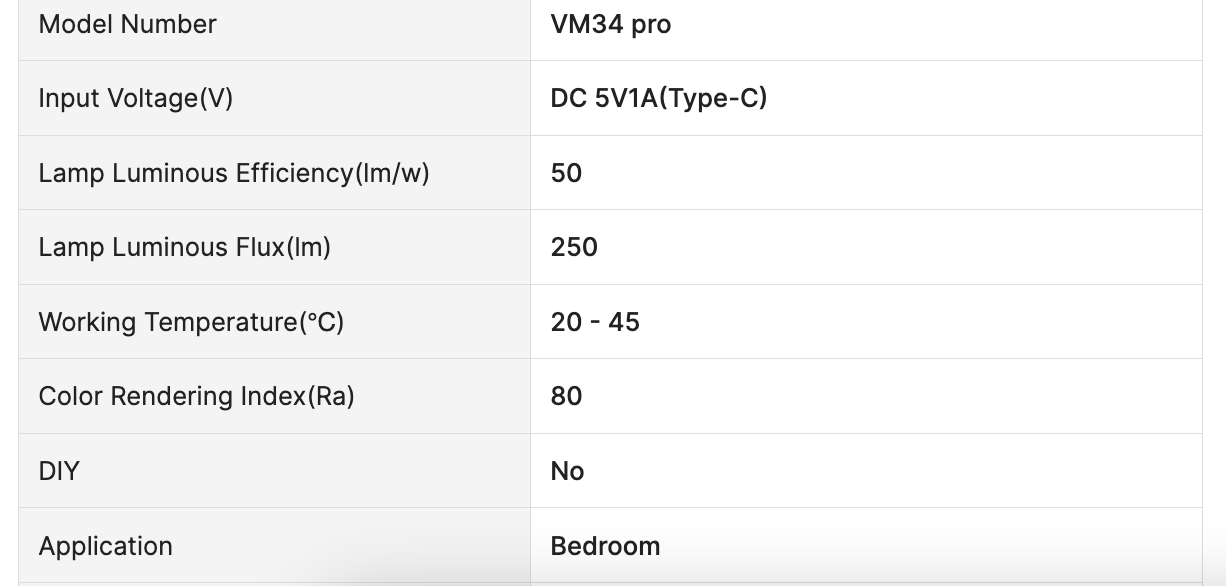Select the luminous flux value 250
Viewport: 1226px width, 586px height.
click(x=574, y=247)
